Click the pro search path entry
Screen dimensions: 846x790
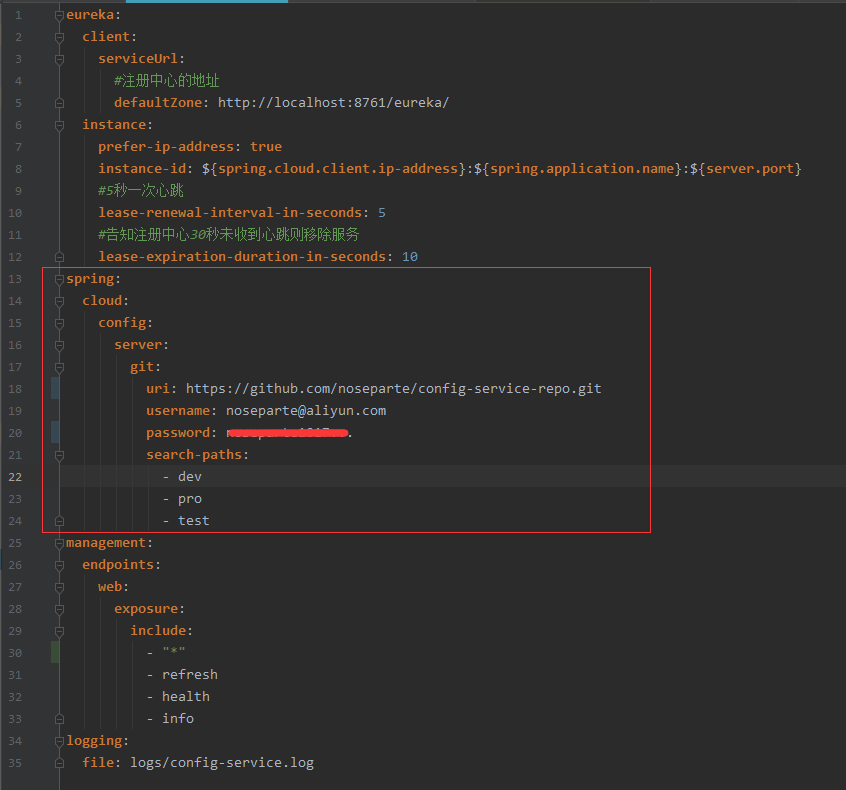point(190,499)
